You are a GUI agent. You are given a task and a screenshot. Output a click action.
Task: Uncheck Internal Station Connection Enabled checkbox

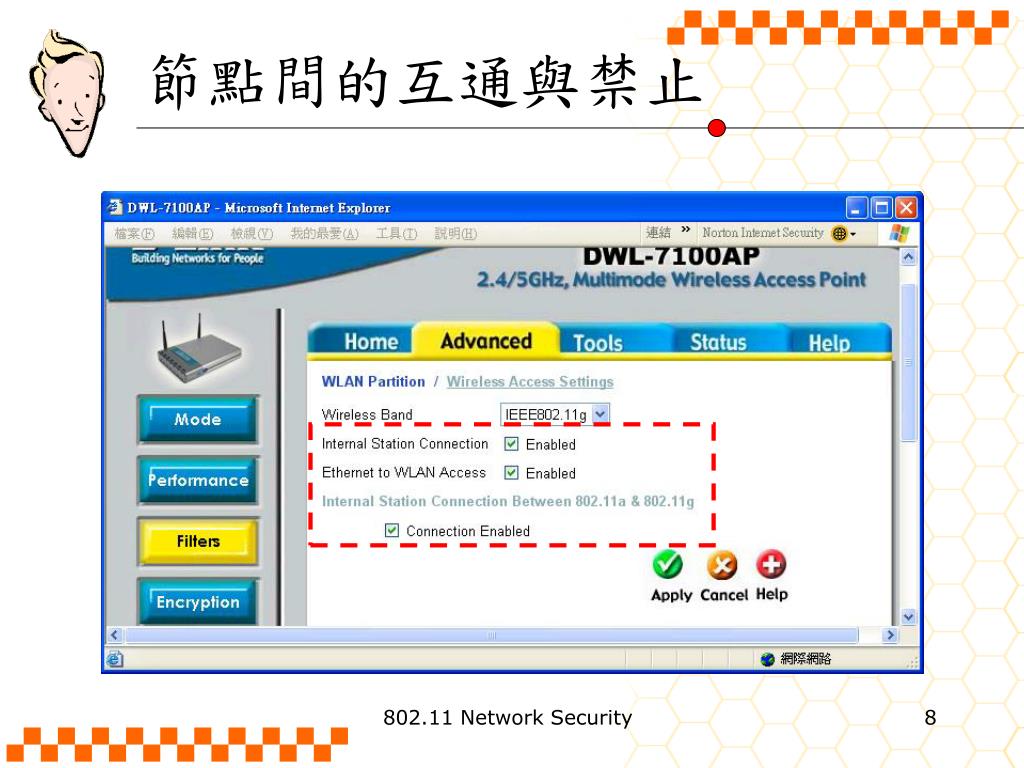click(511, 444)
